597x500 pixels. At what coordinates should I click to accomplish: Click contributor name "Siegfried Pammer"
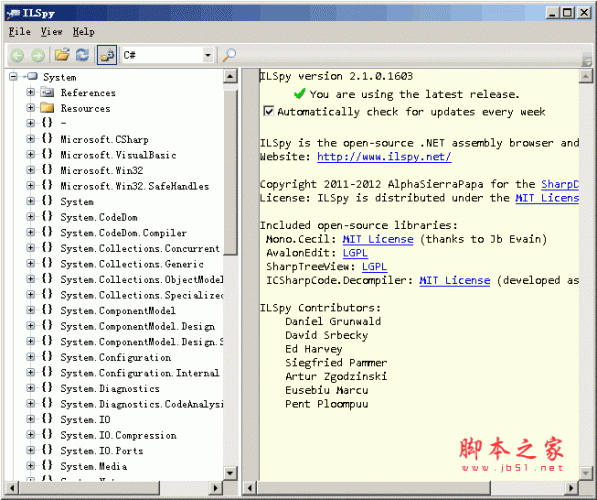336,363
